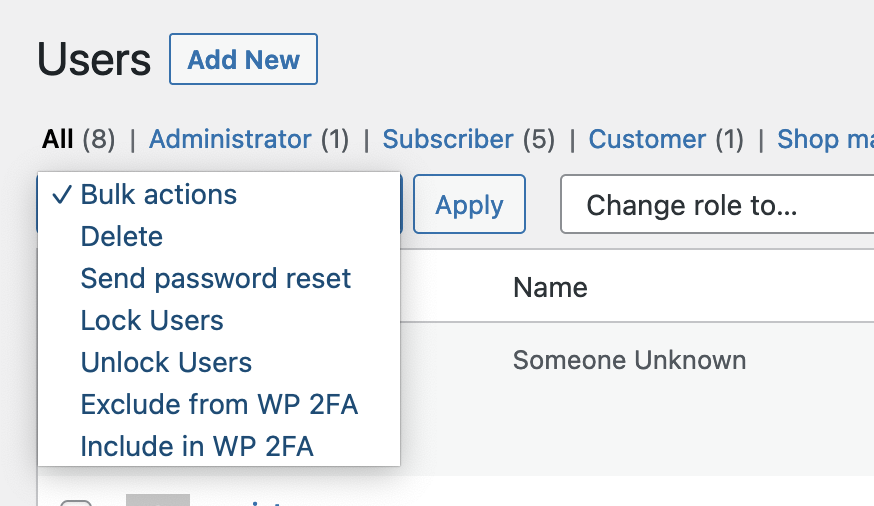Choose Include in WP 2FA option
The image size is (874, 506).
click(197, 447)
